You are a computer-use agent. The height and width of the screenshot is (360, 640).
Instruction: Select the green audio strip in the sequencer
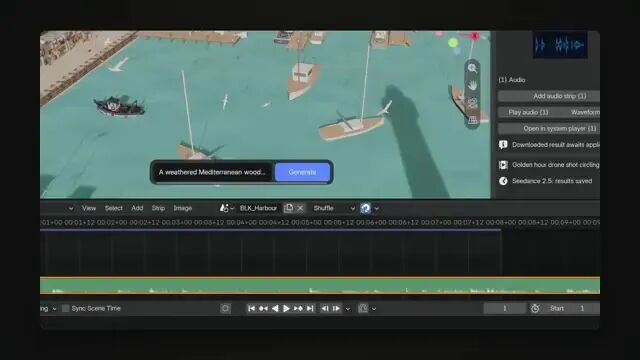(320, 285)
